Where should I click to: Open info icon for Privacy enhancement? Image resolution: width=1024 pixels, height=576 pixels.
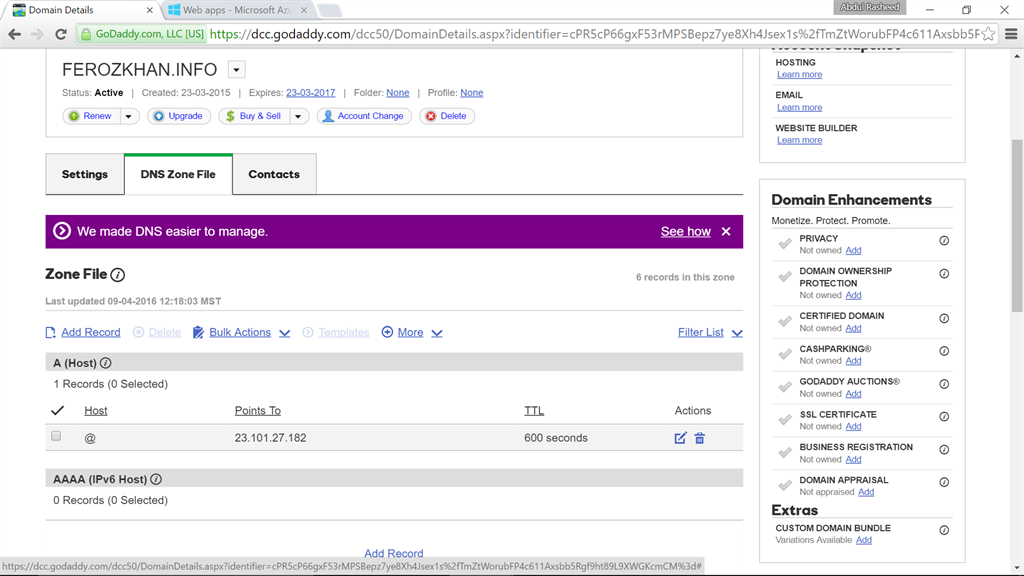coord(944,241)
